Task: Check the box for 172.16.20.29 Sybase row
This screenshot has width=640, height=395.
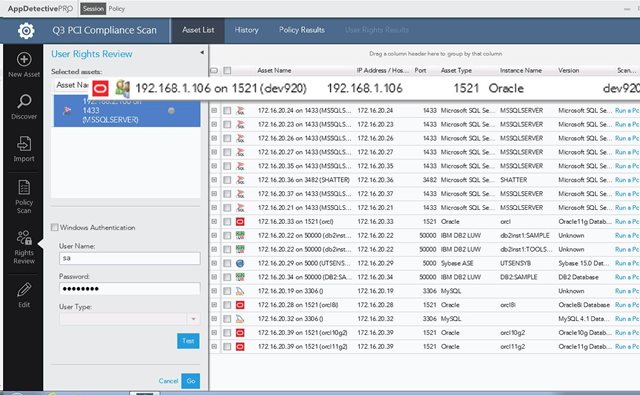Action: 227,263
